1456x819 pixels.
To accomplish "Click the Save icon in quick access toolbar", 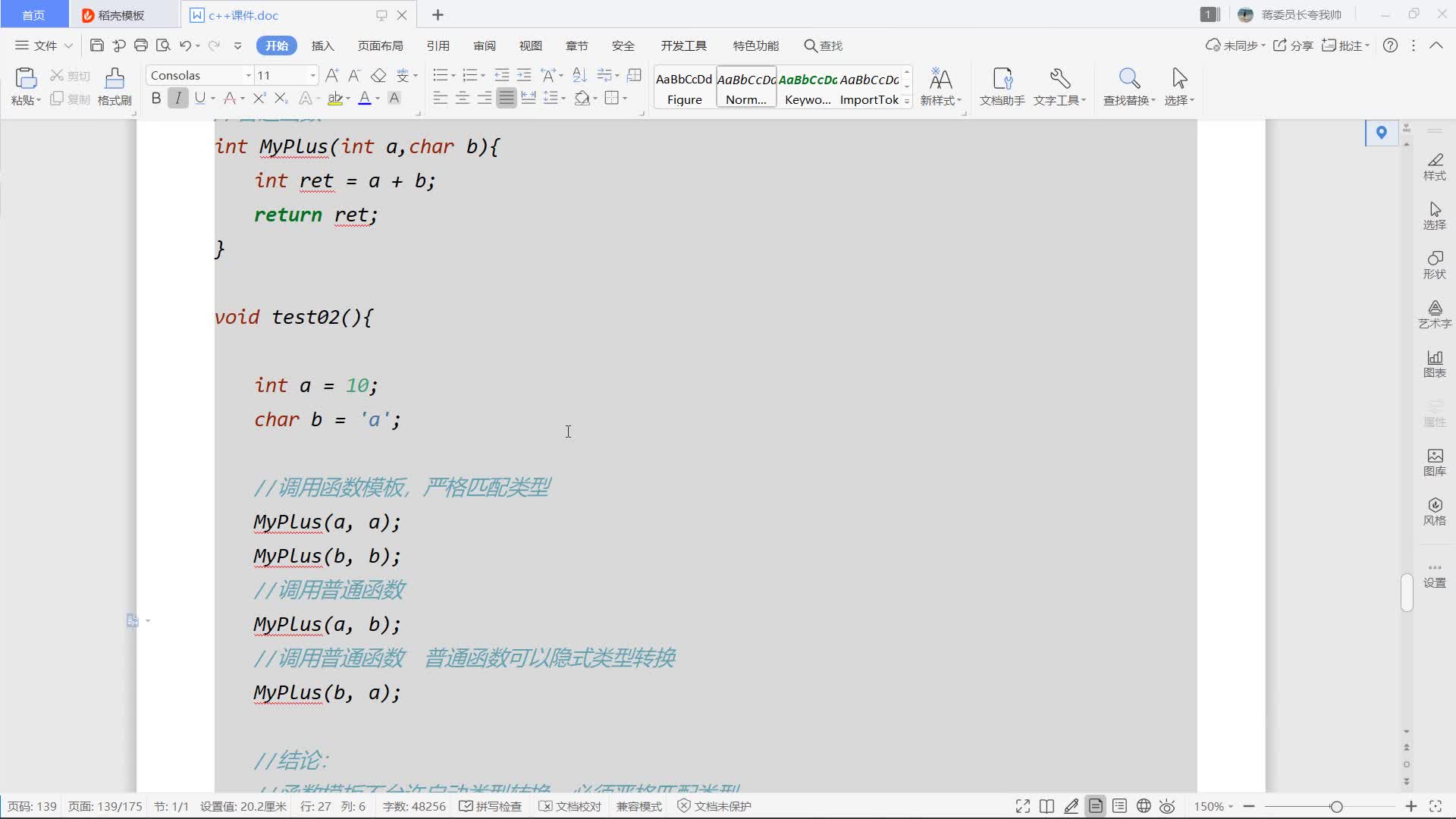I will click(x=96, y=45).
